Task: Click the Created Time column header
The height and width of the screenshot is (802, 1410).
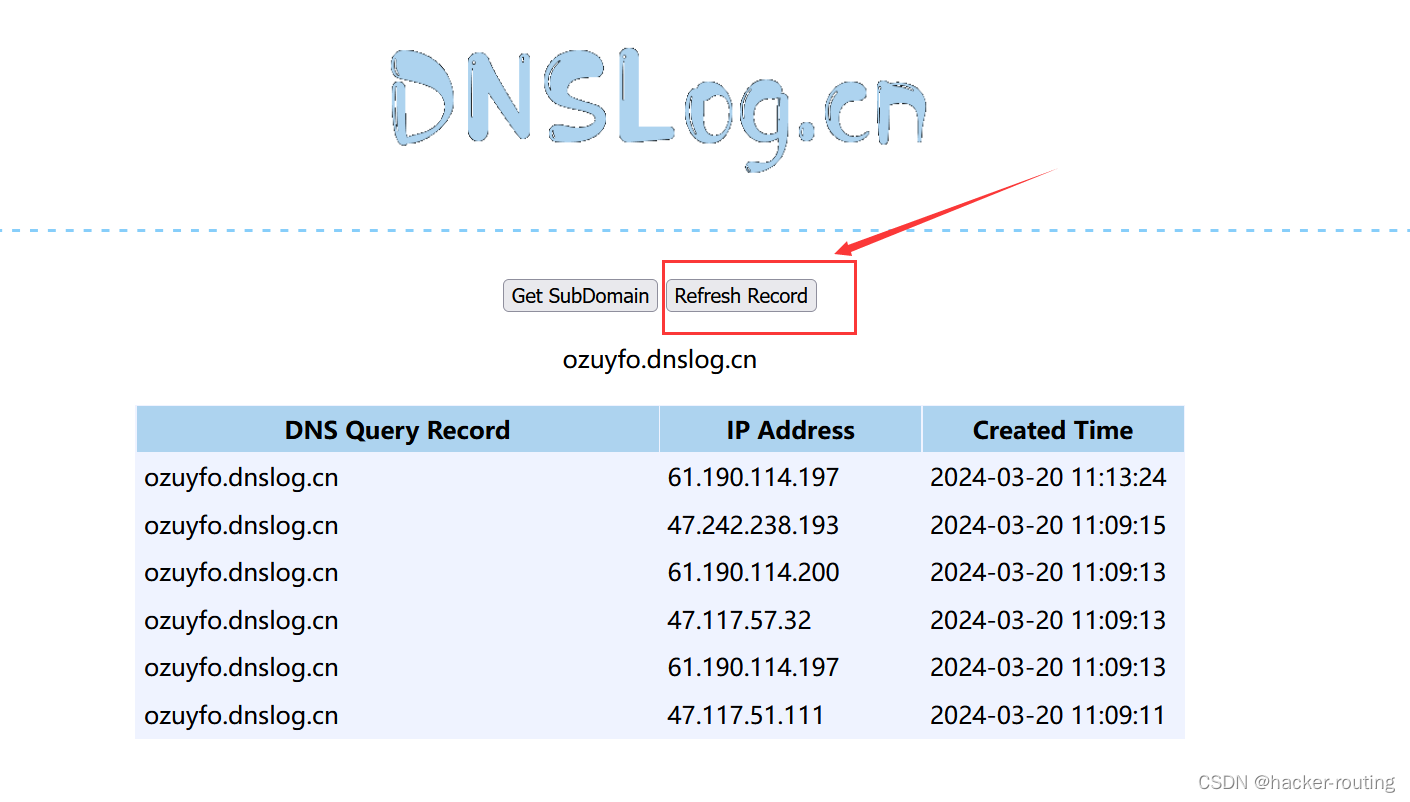Action: coord(1052,429)
